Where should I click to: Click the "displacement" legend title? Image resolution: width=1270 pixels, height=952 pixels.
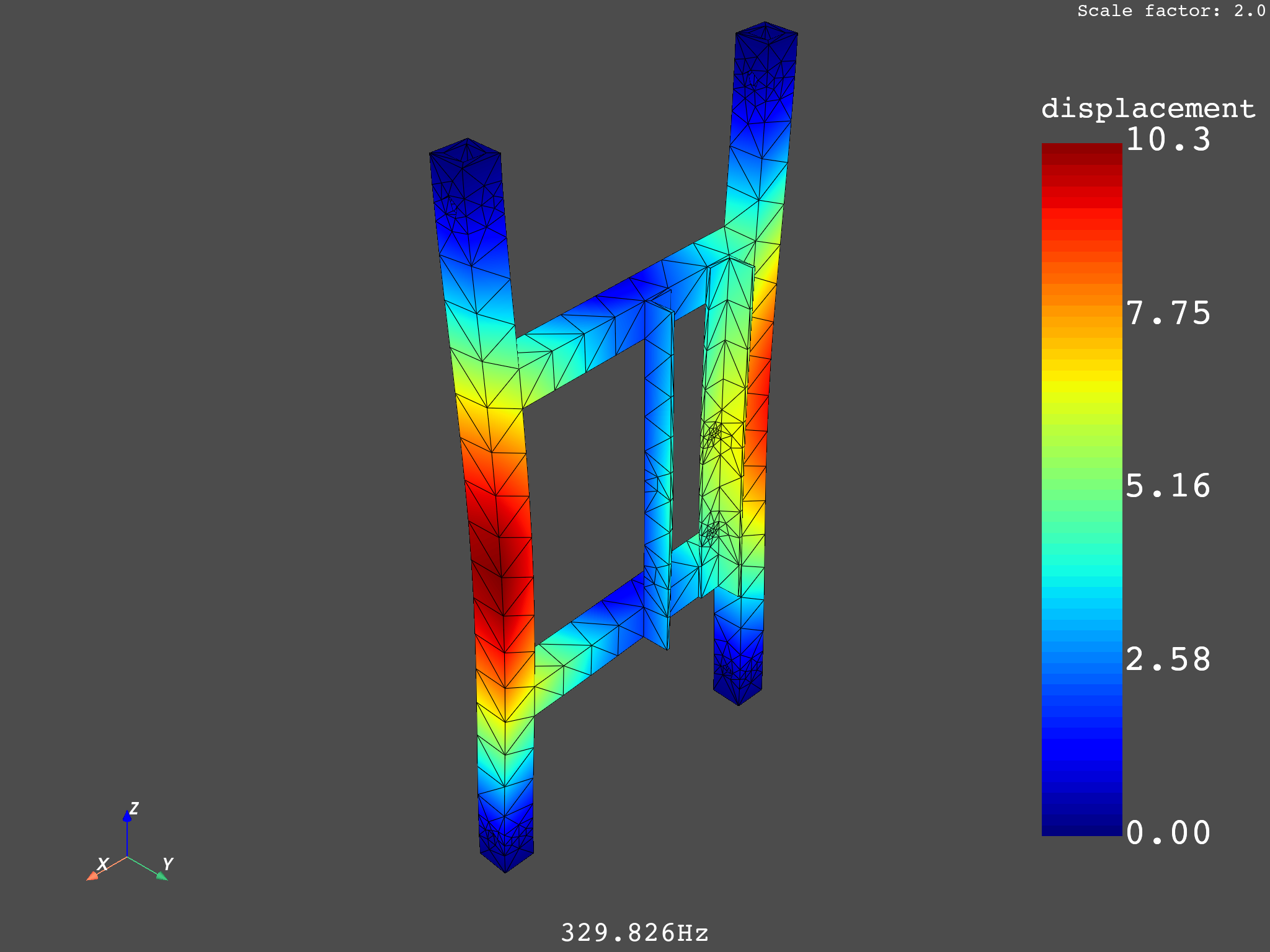(x=1148, y=108)
